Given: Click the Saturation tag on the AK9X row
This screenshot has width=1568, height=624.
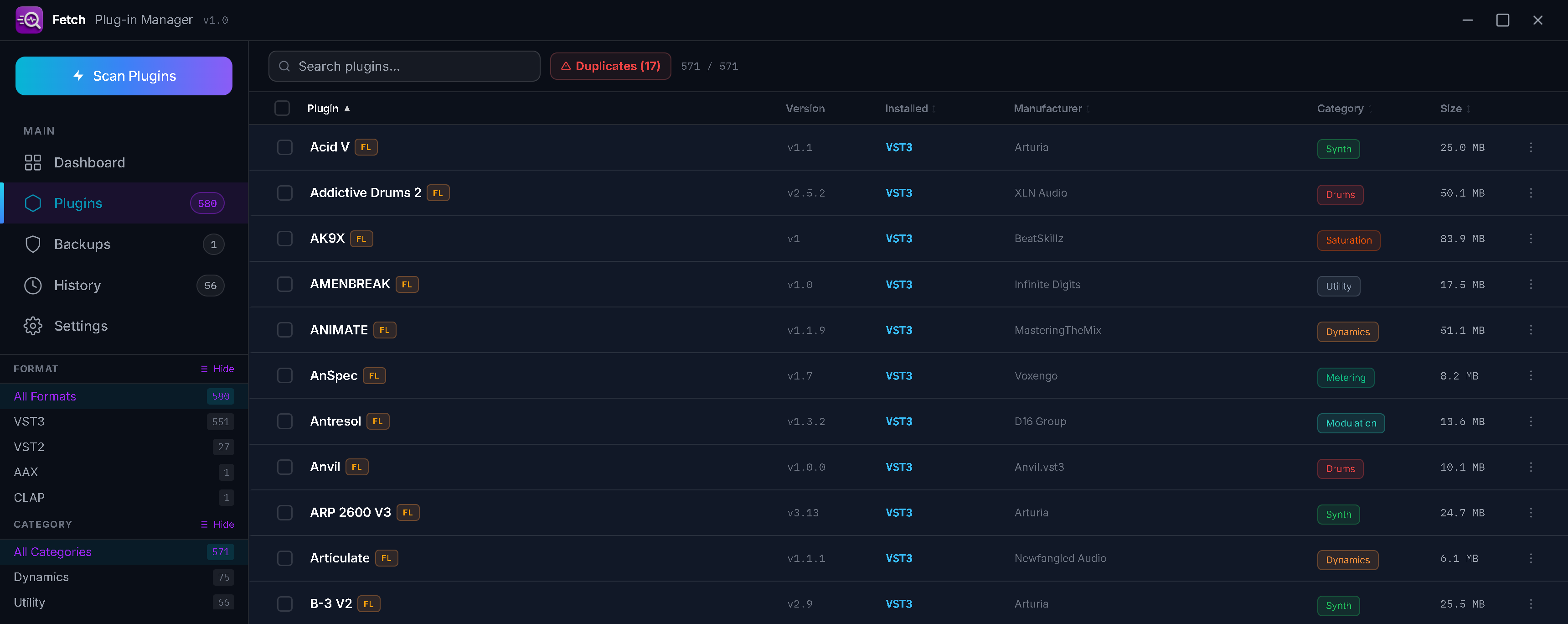Looking at the screenshot, I should (x=1349, y=241).
